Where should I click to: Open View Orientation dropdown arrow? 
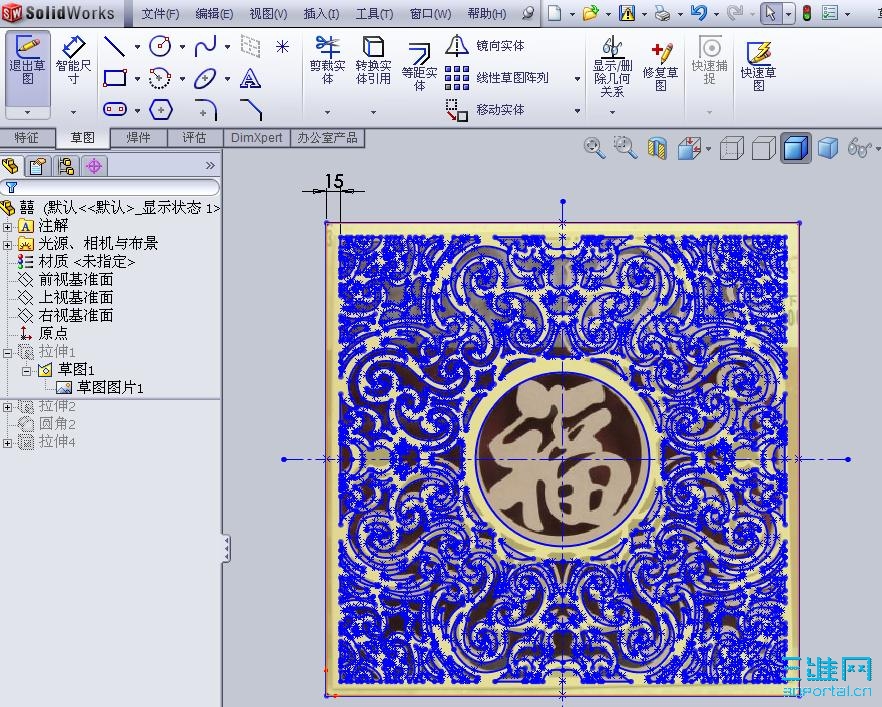click(708, 150)
